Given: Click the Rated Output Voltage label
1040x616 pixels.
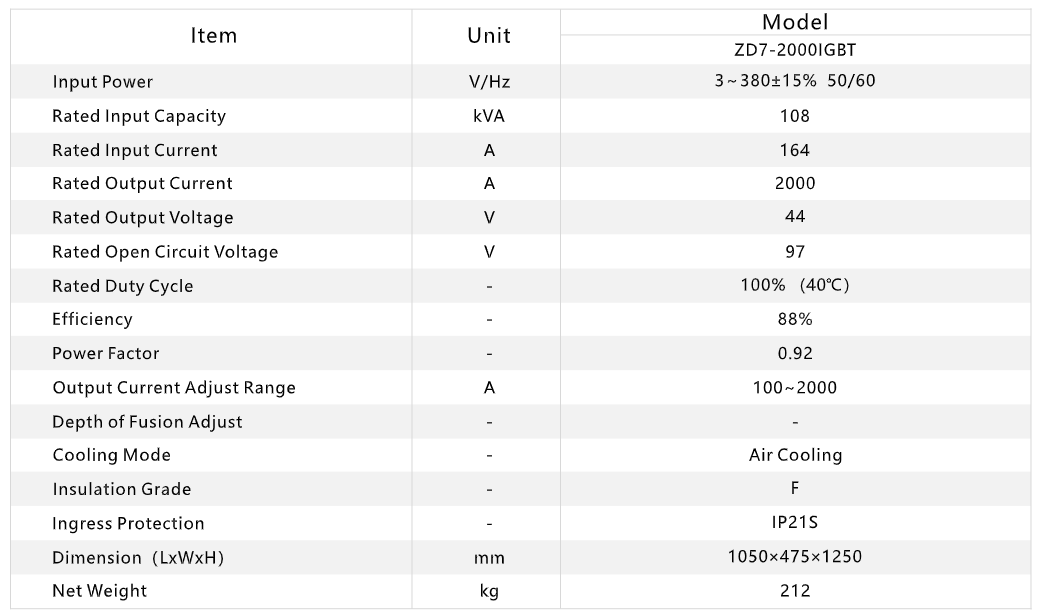Looking at the screenshot, I should [x=143, y=218].
